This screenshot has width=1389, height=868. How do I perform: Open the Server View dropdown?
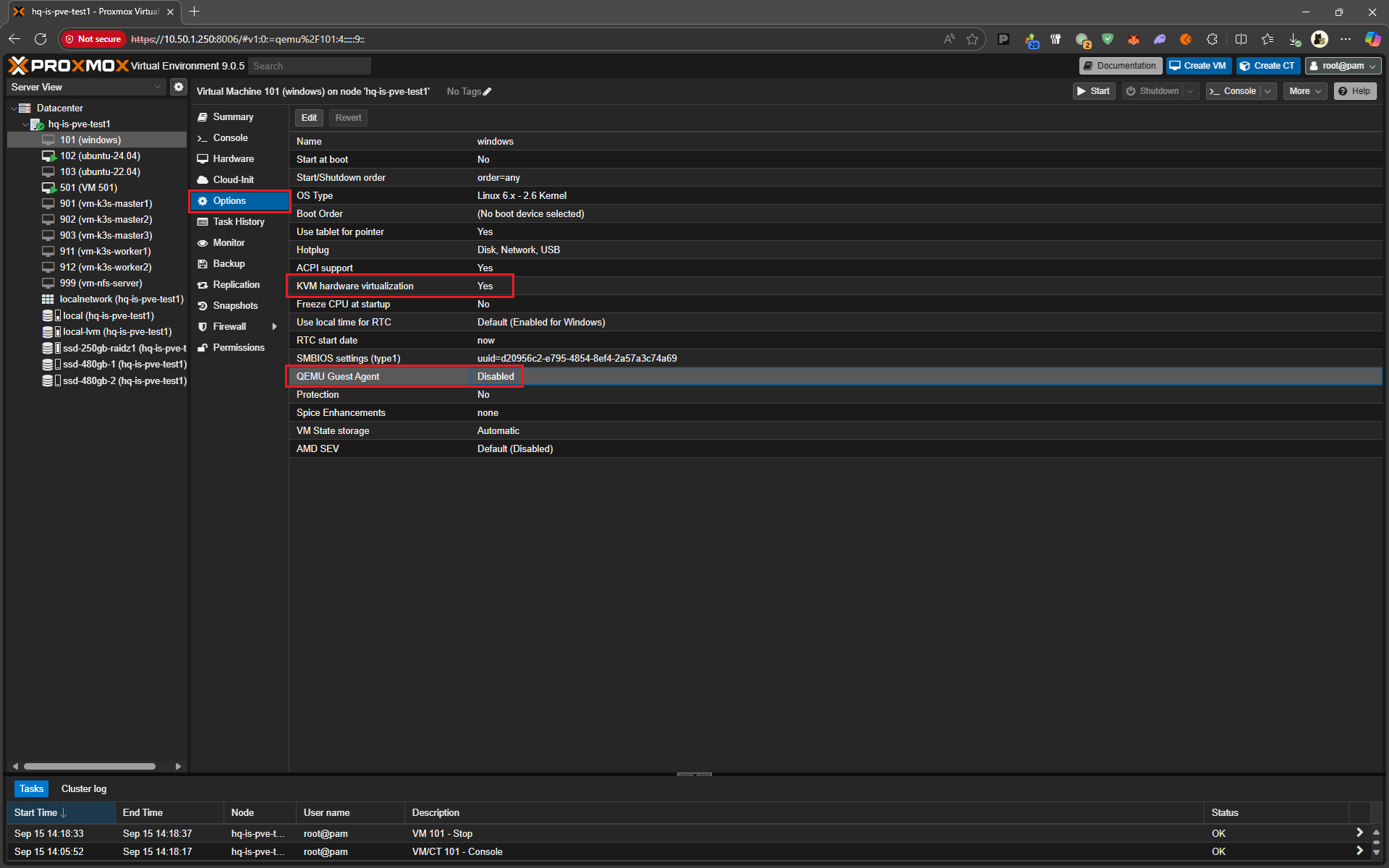[87, 87]
